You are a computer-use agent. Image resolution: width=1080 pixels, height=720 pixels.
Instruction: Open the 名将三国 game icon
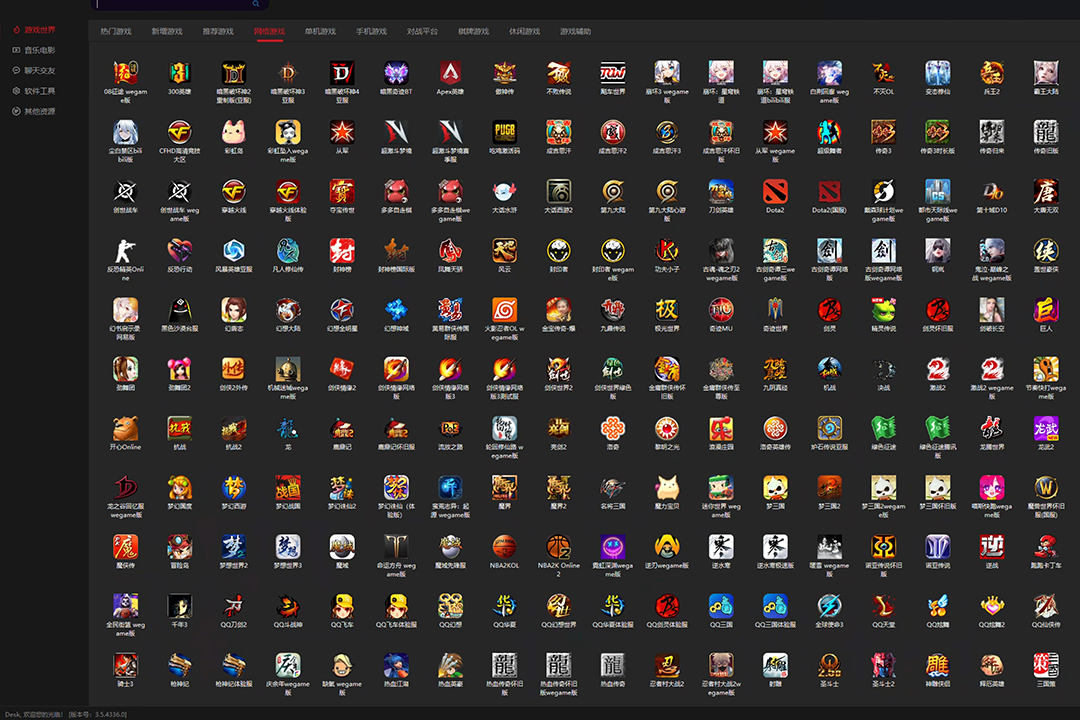pyautogui.click(x=613, y=487)
